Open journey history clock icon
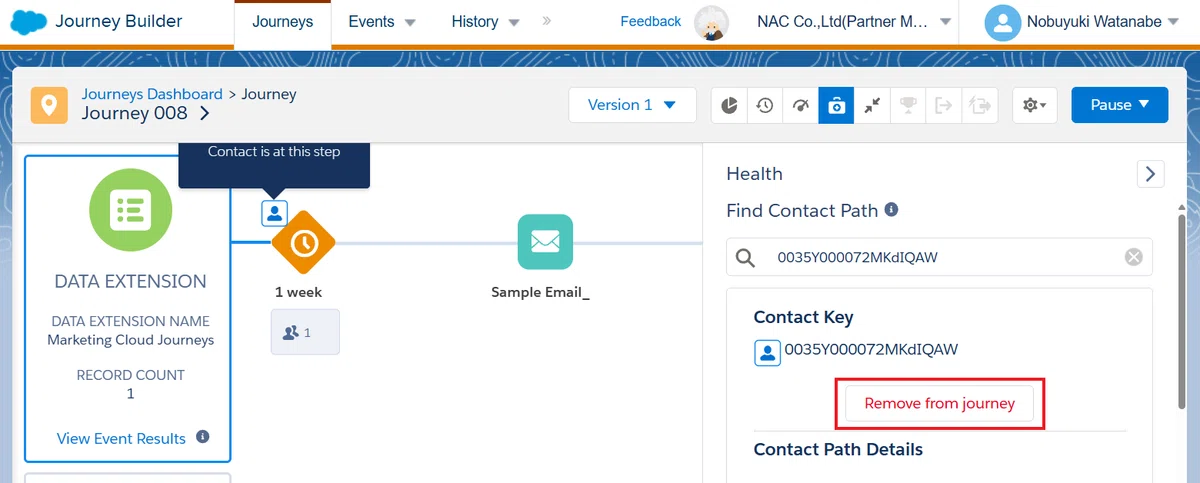The width and height of the screenshot is (1200, 483). tap(765, 105)
